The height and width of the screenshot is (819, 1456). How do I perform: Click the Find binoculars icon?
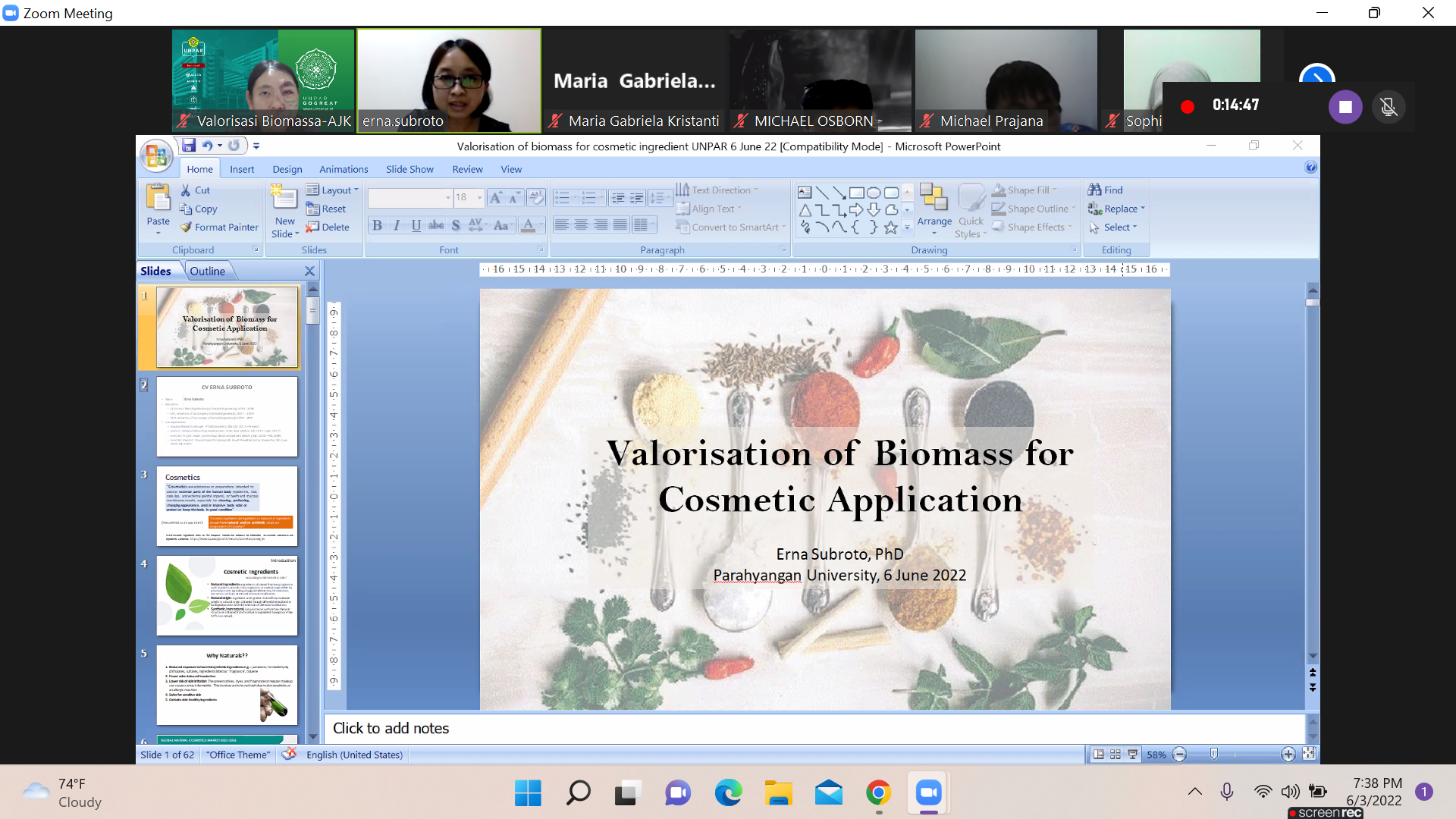point(1094,190)
